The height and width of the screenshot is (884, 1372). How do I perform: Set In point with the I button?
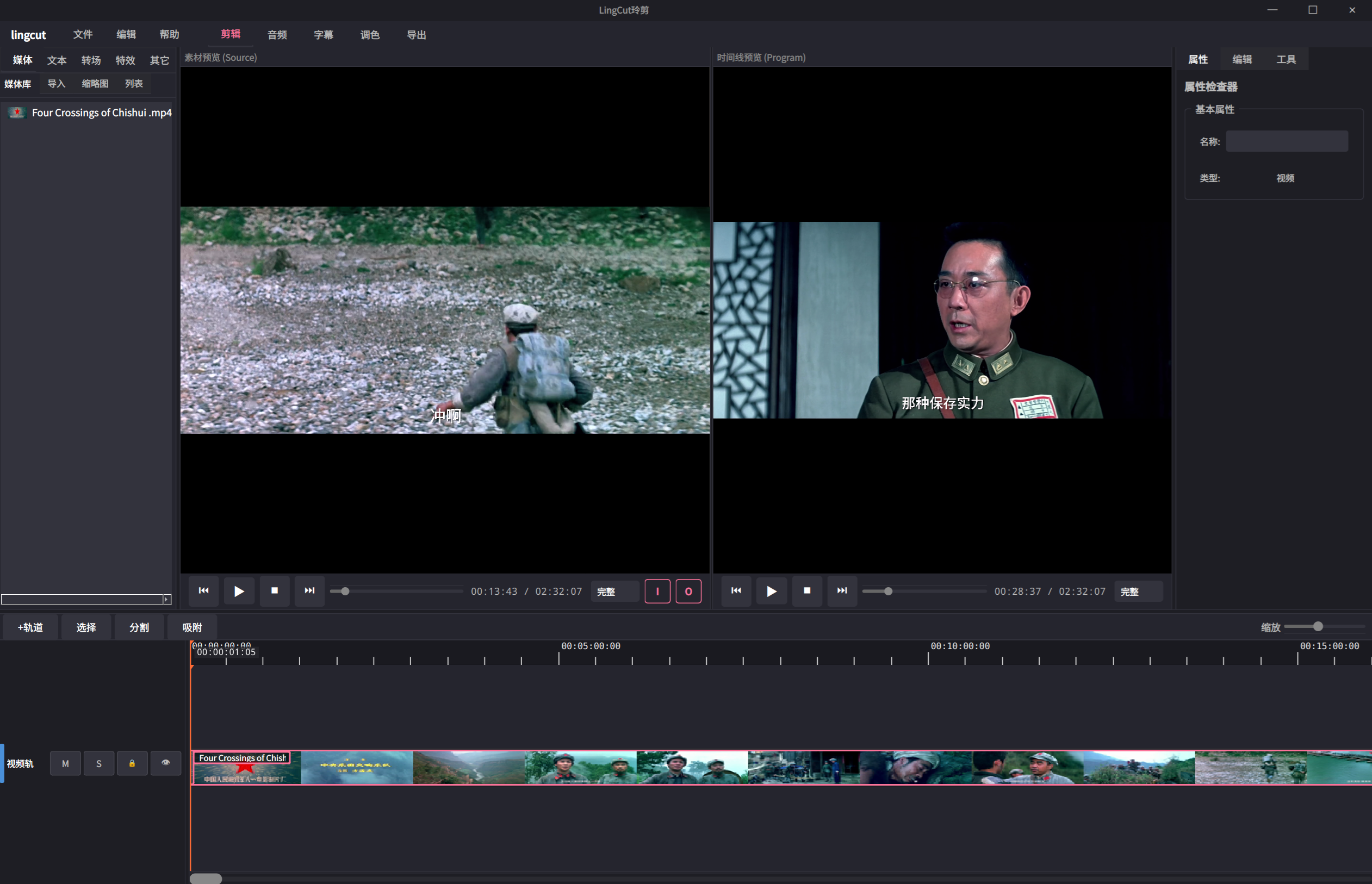pyautogui.click(x=657, y=592)
